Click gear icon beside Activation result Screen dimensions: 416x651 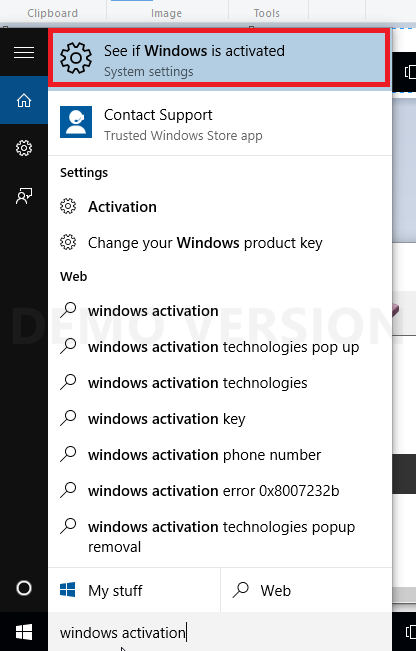pyautogui.click(x=68, y=206)
